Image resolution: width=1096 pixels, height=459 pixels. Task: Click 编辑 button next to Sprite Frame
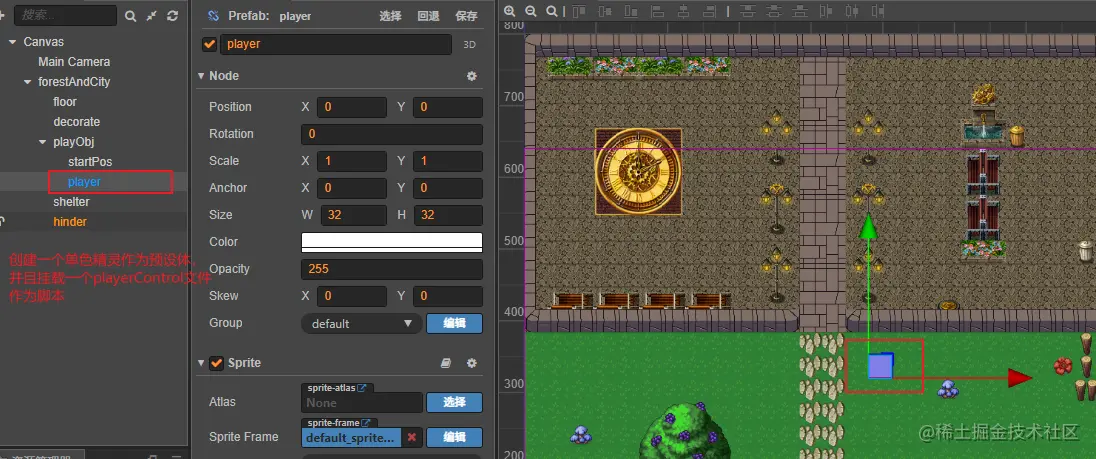click(454, 437)
